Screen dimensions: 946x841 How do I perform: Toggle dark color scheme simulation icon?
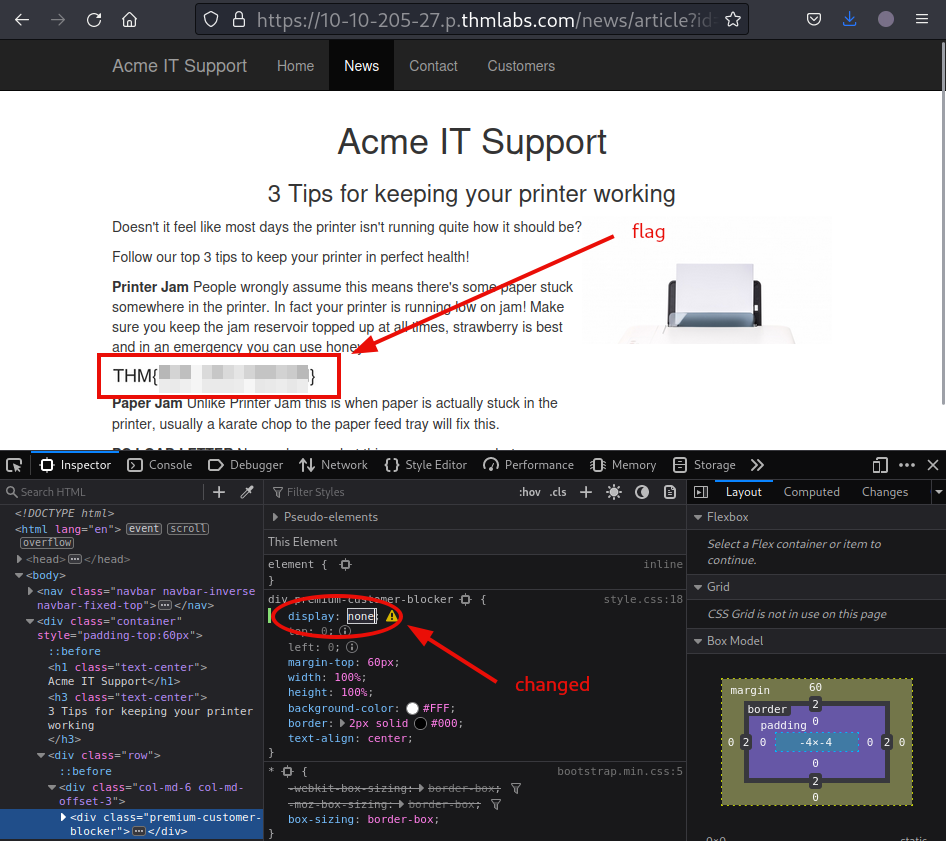pyautogui.click(x=642, y=492)
